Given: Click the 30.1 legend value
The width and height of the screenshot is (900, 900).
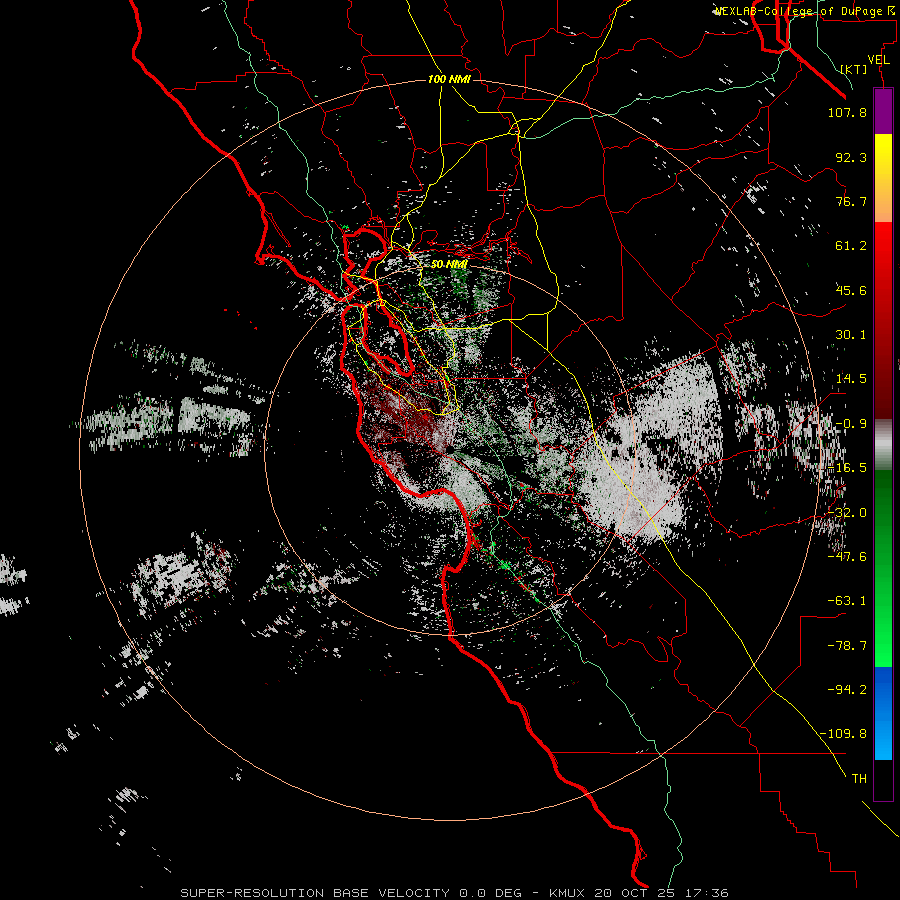Looking at the screenshot, I should coord(851,335).
